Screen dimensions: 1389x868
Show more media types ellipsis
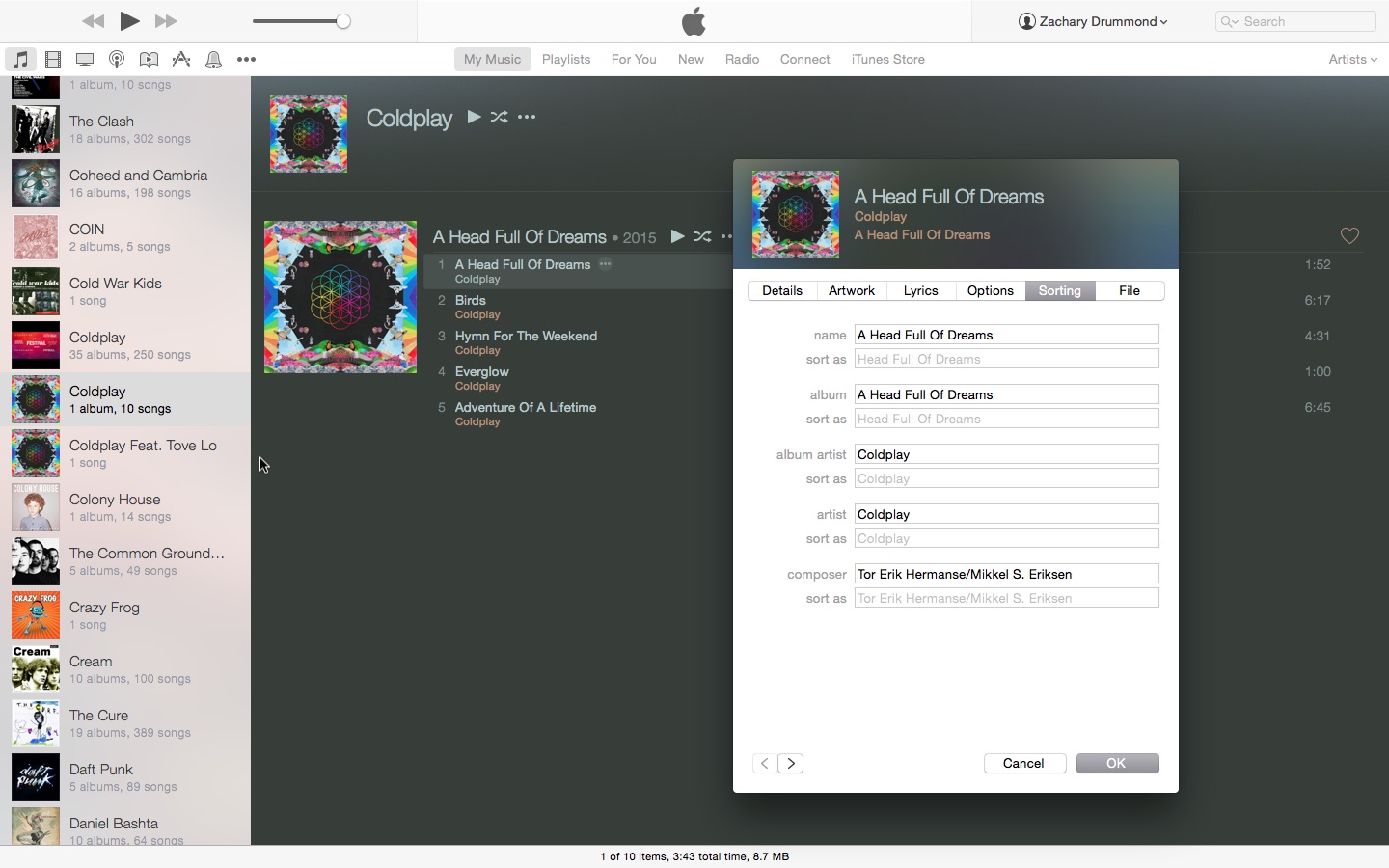pos(247,59)
